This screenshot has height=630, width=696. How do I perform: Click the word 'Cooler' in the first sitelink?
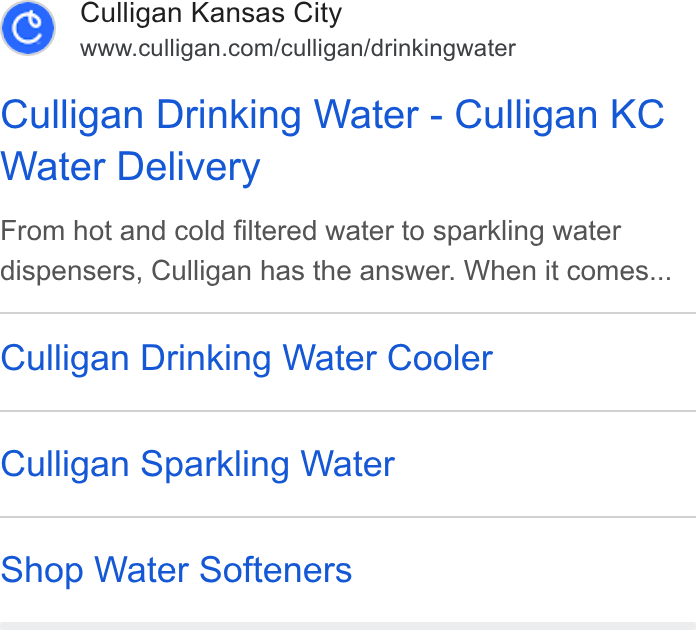[x=440, y=358]
